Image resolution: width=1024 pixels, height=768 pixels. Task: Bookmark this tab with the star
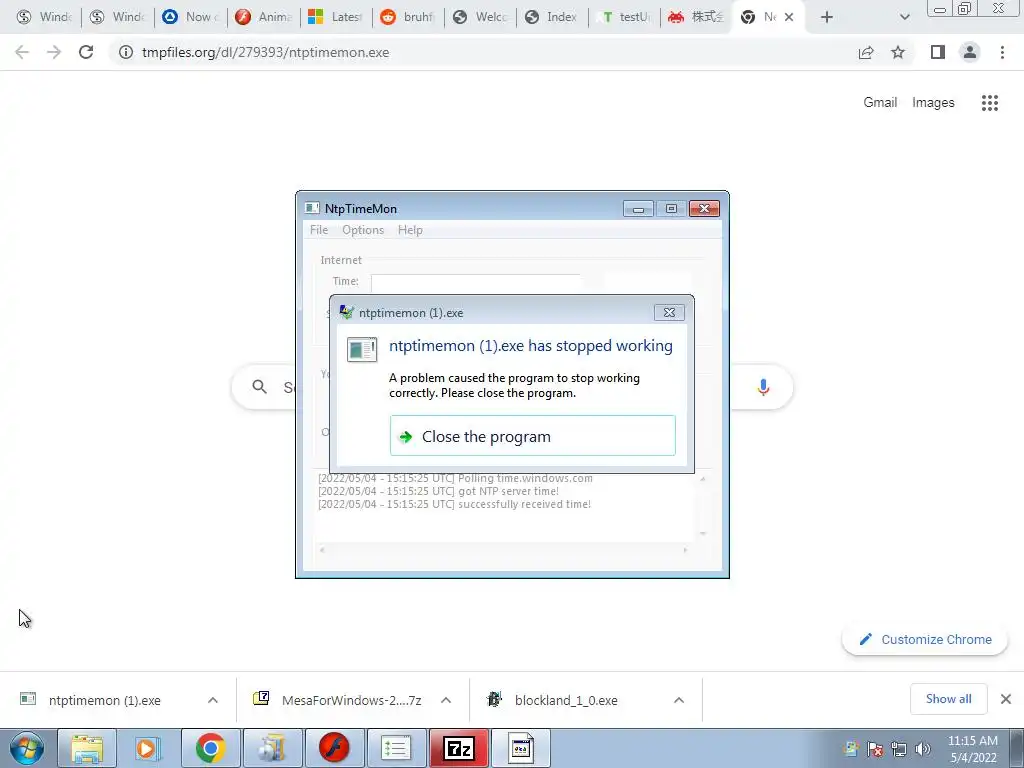[898, 52]
